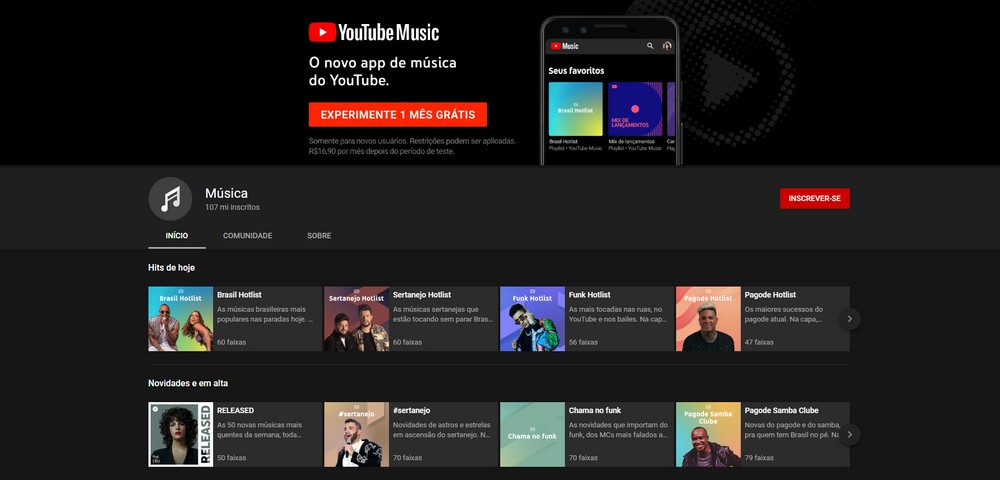The width and height of the screenshot is (1000, 480).
Task: Click 'Seus favoritos' heading on phone mockup
Action: click(576, 71)
